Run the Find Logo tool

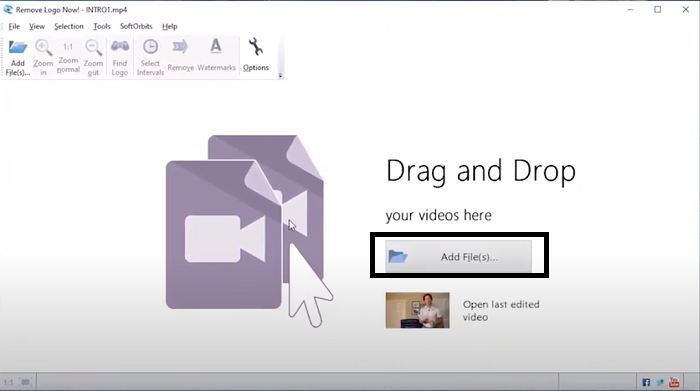(x=120, y=58)
